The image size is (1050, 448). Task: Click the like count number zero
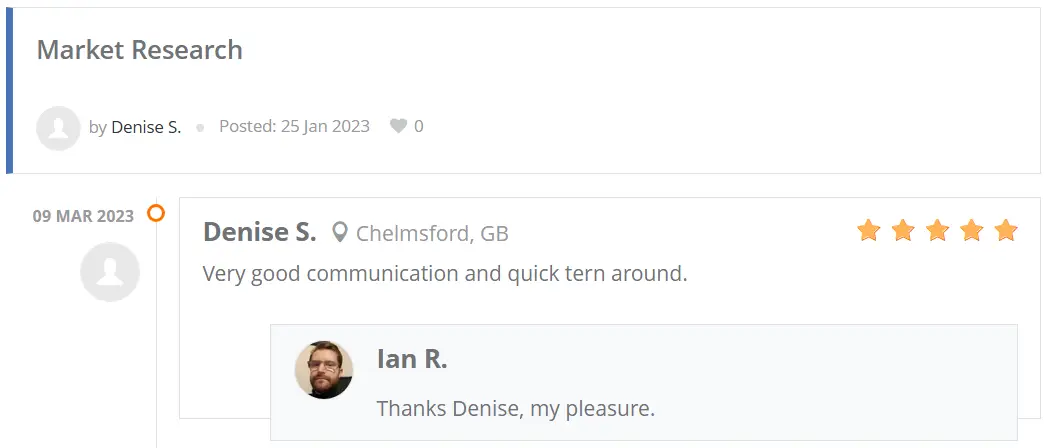(419, 126)
